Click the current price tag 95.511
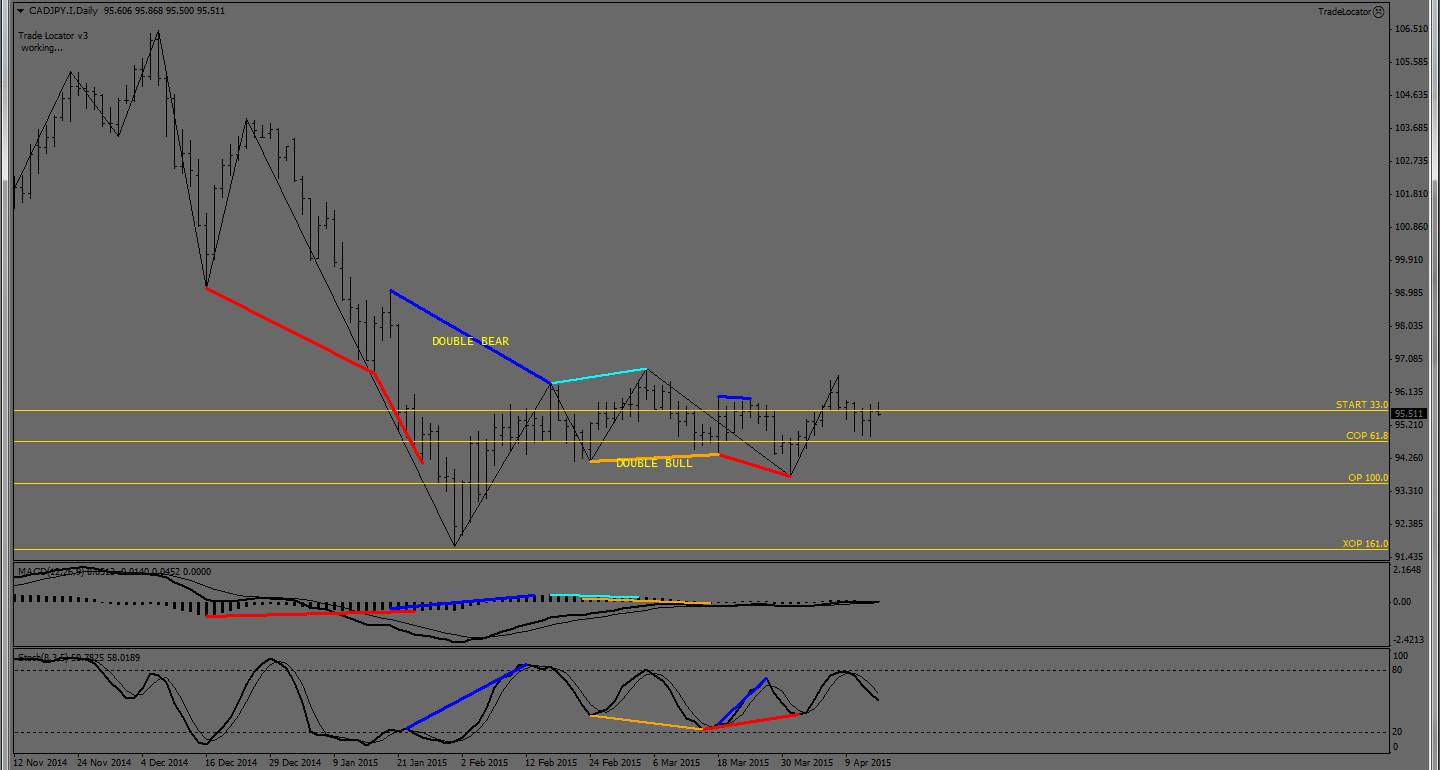The image size is (1440, 770). pos(1409,414)
